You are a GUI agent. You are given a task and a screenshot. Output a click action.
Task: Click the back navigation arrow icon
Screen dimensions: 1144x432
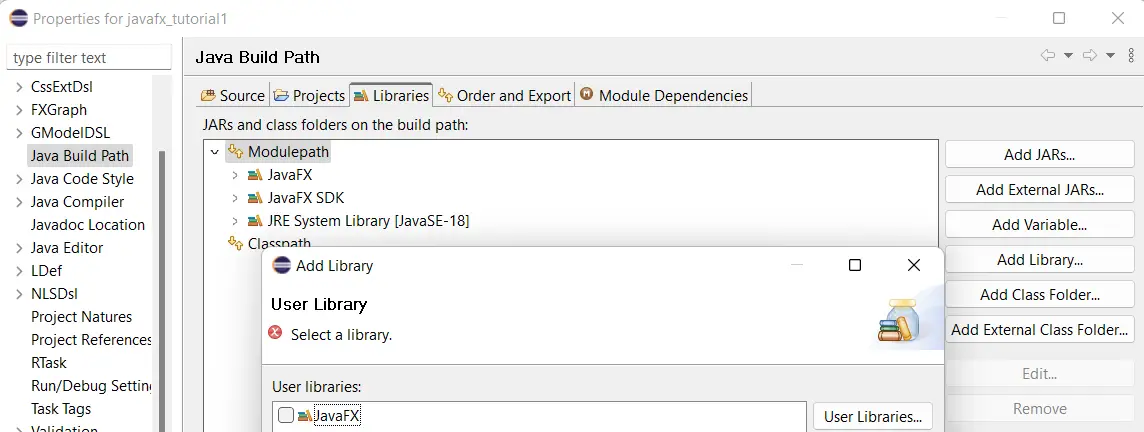[x=1048, y=56]
